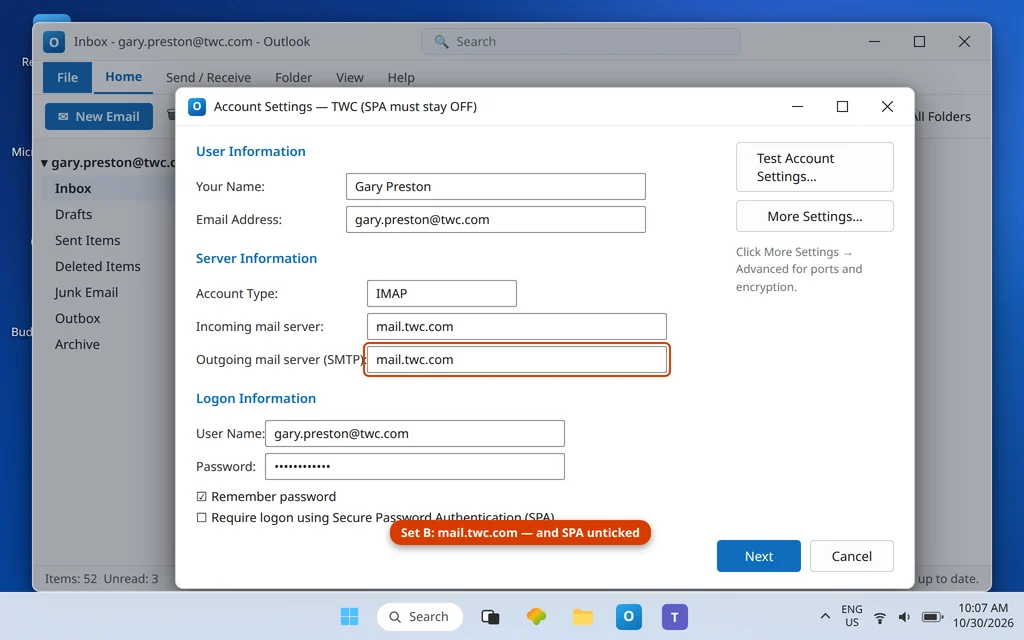Click the User Name field
1024x640 pixels.
[x=415, y=434]
